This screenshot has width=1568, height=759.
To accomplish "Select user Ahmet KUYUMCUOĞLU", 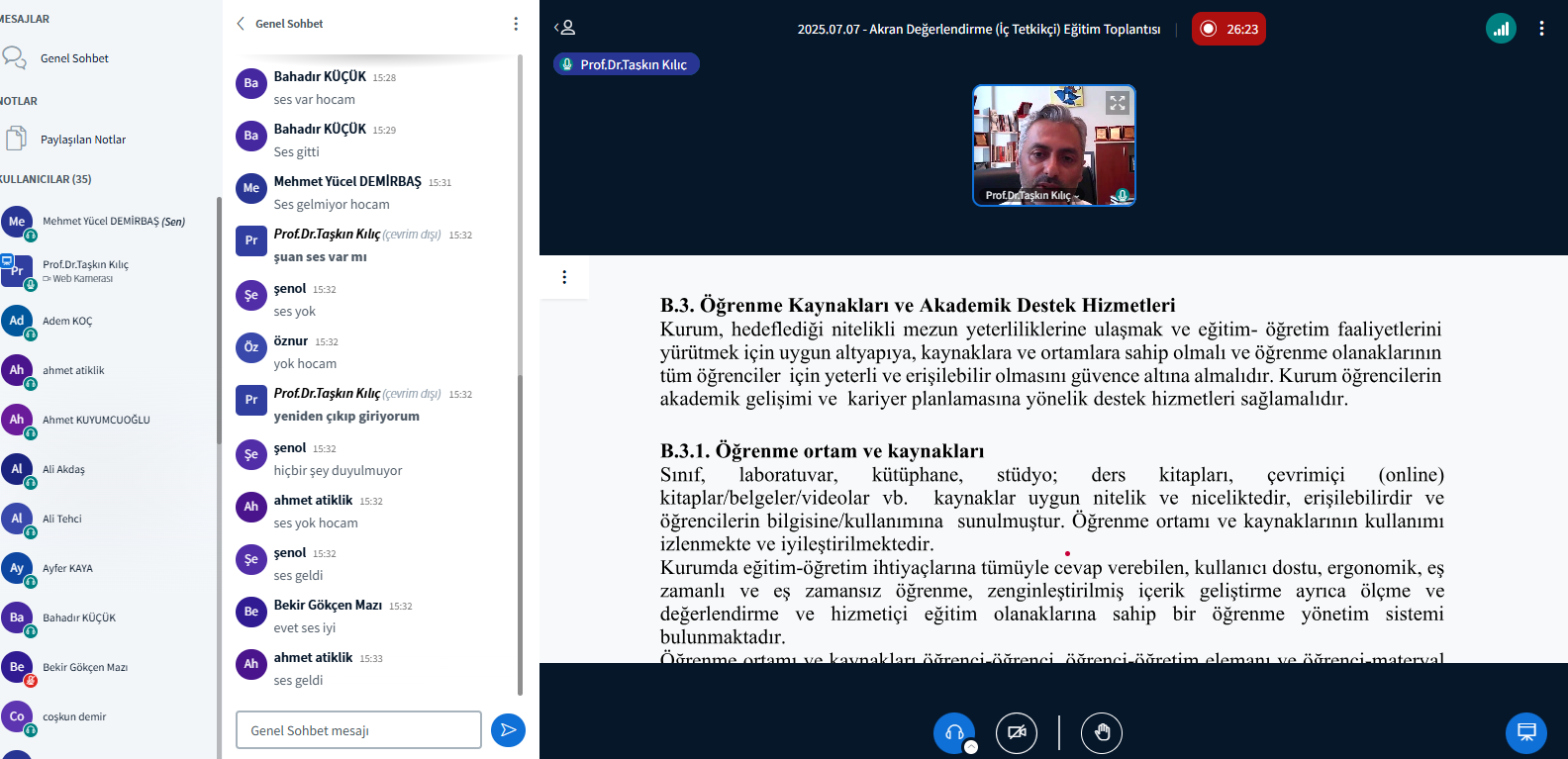I will [107, 420].
